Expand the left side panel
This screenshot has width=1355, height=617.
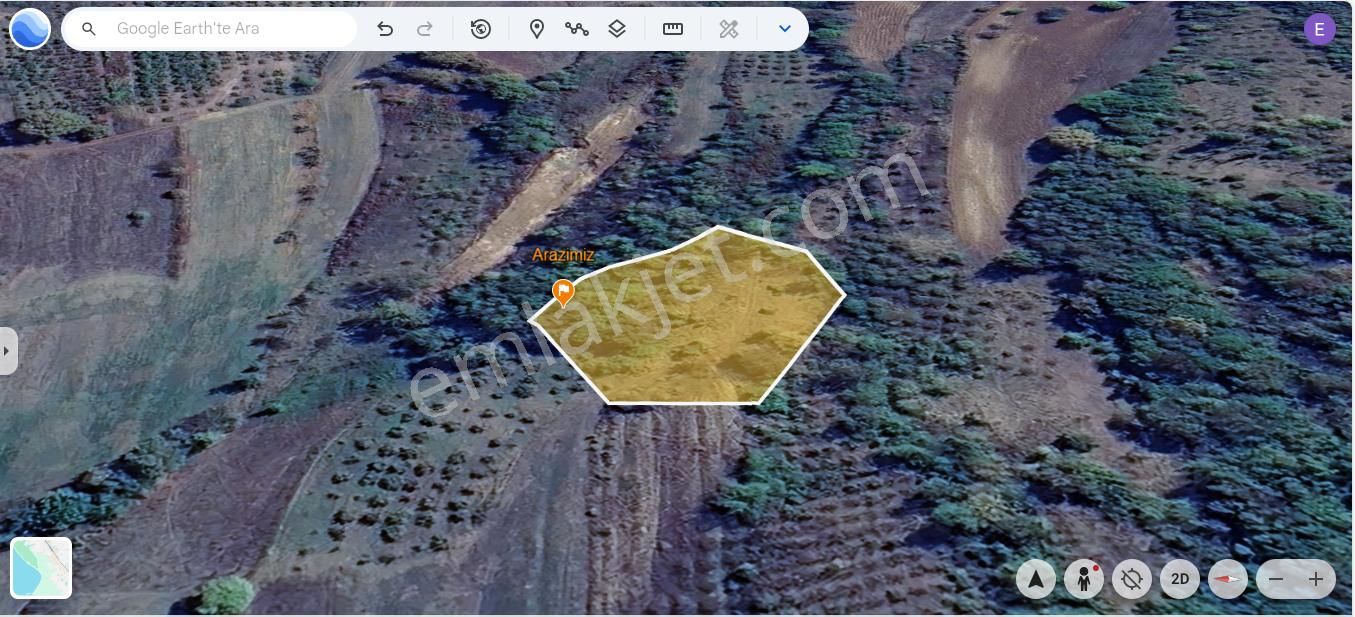(8, 350)
